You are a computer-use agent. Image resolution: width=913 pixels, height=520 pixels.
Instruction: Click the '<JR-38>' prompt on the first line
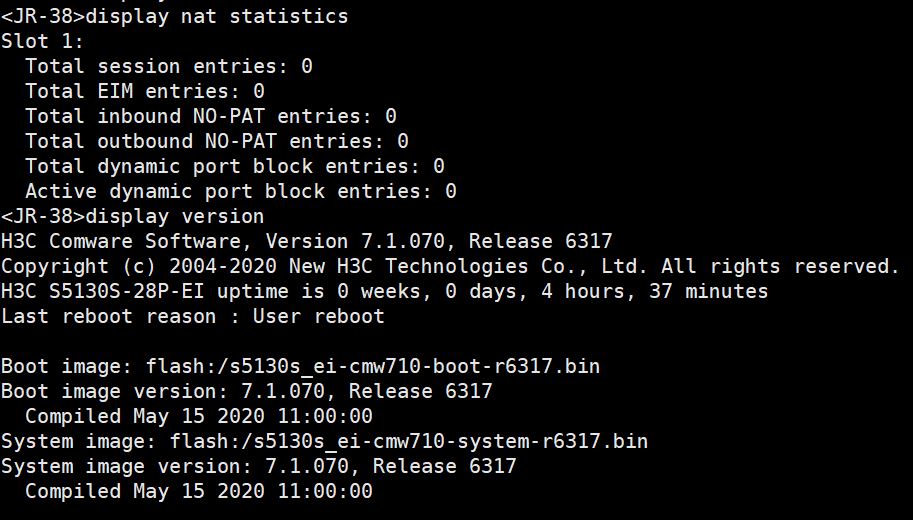pyautogui.click(x=43, y=16)
